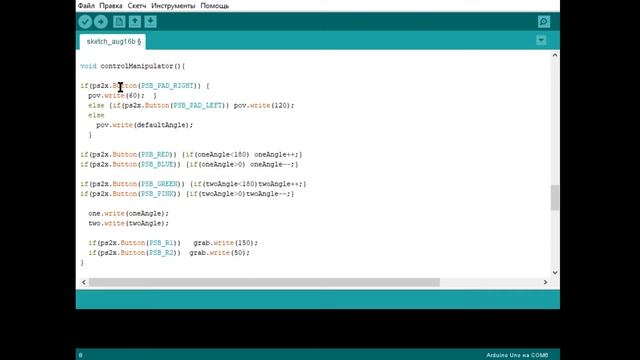Screen dimensions: 640x360
Task: Click 'pov.write(120);' statement
Action: pyautogui.click(x=264, y=105)
